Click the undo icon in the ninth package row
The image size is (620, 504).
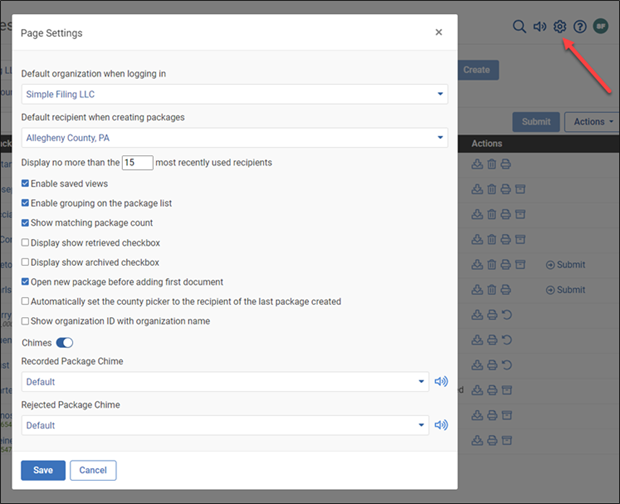pyautogui.click(x=507, y=365)
